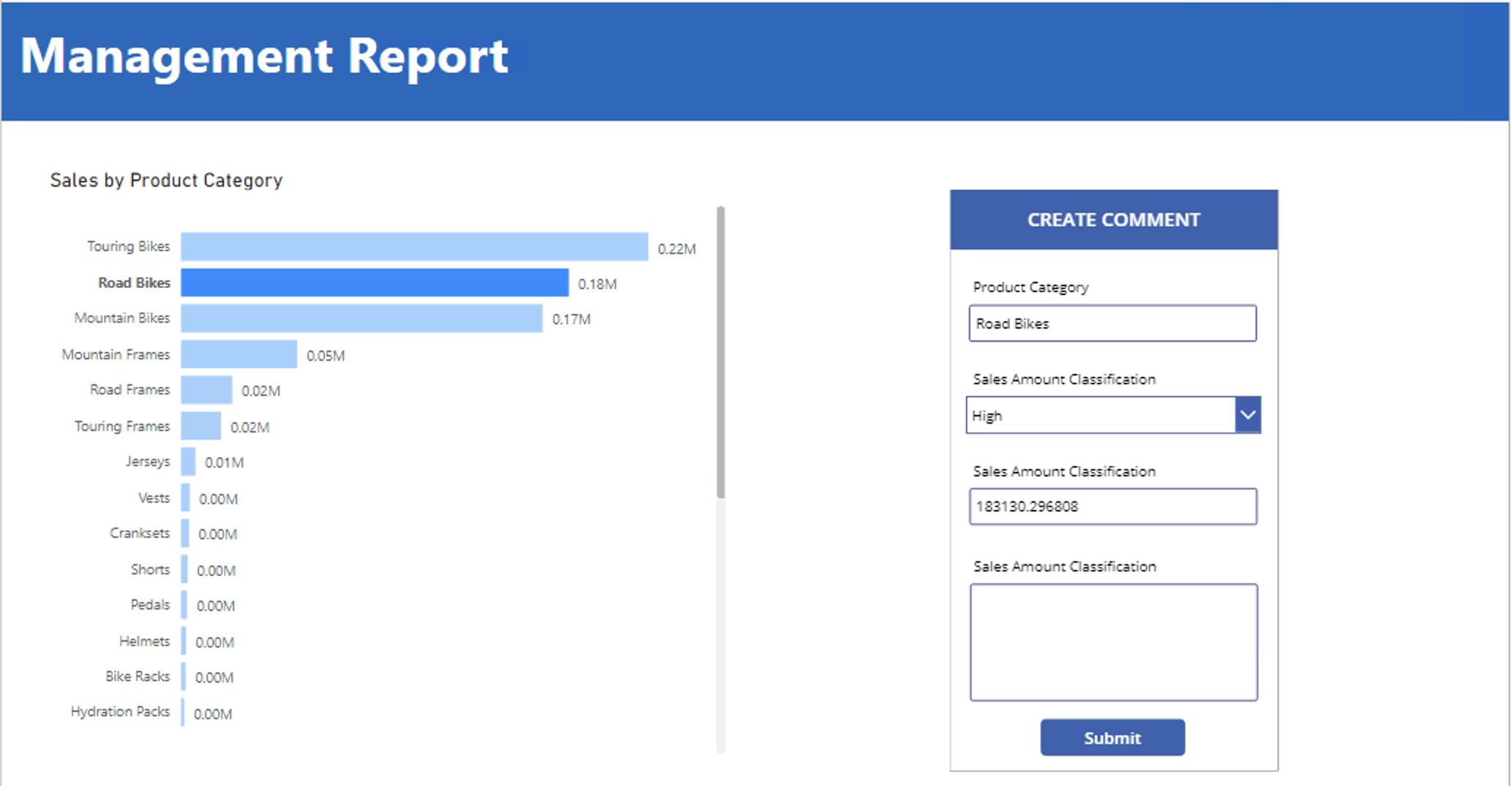Select the Road Frames bar
The image size is (1512, 786).
point(206,390)
